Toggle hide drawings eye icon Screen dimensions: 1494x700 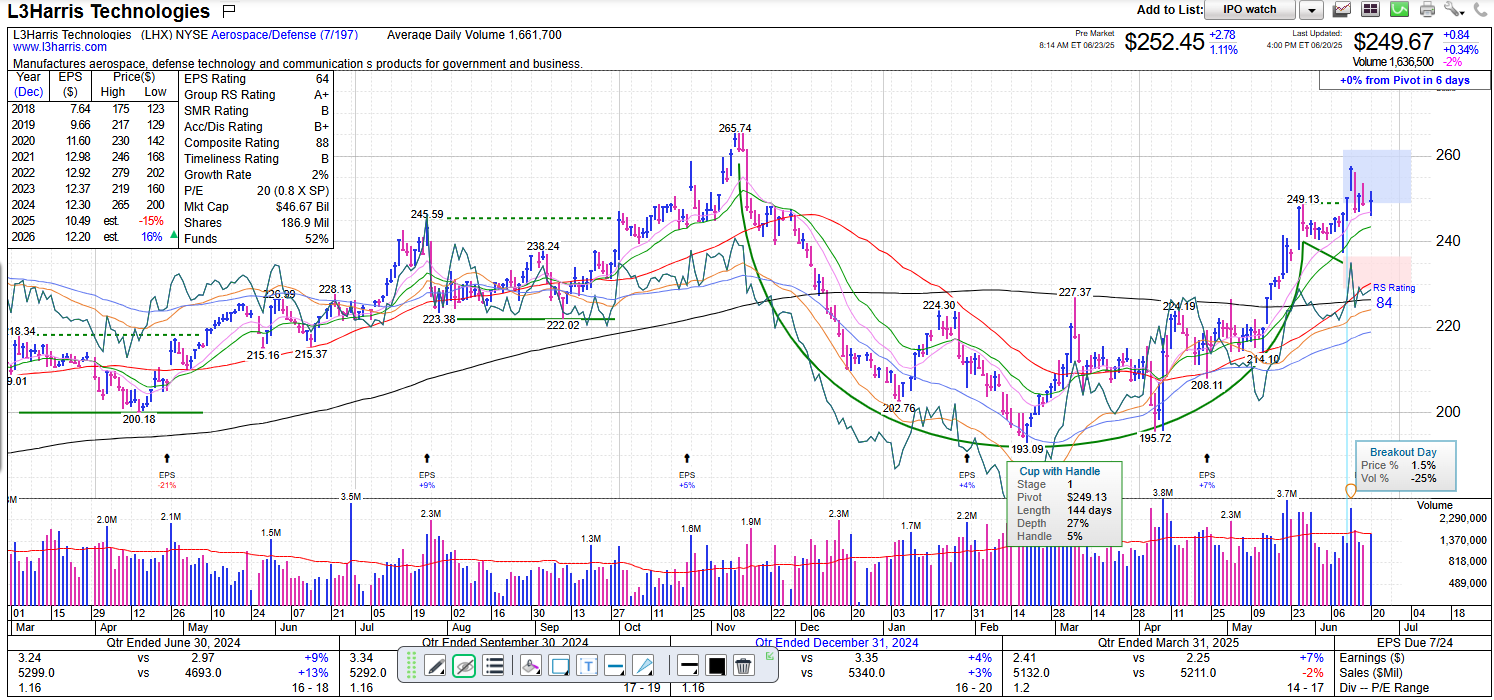(464, 666)
